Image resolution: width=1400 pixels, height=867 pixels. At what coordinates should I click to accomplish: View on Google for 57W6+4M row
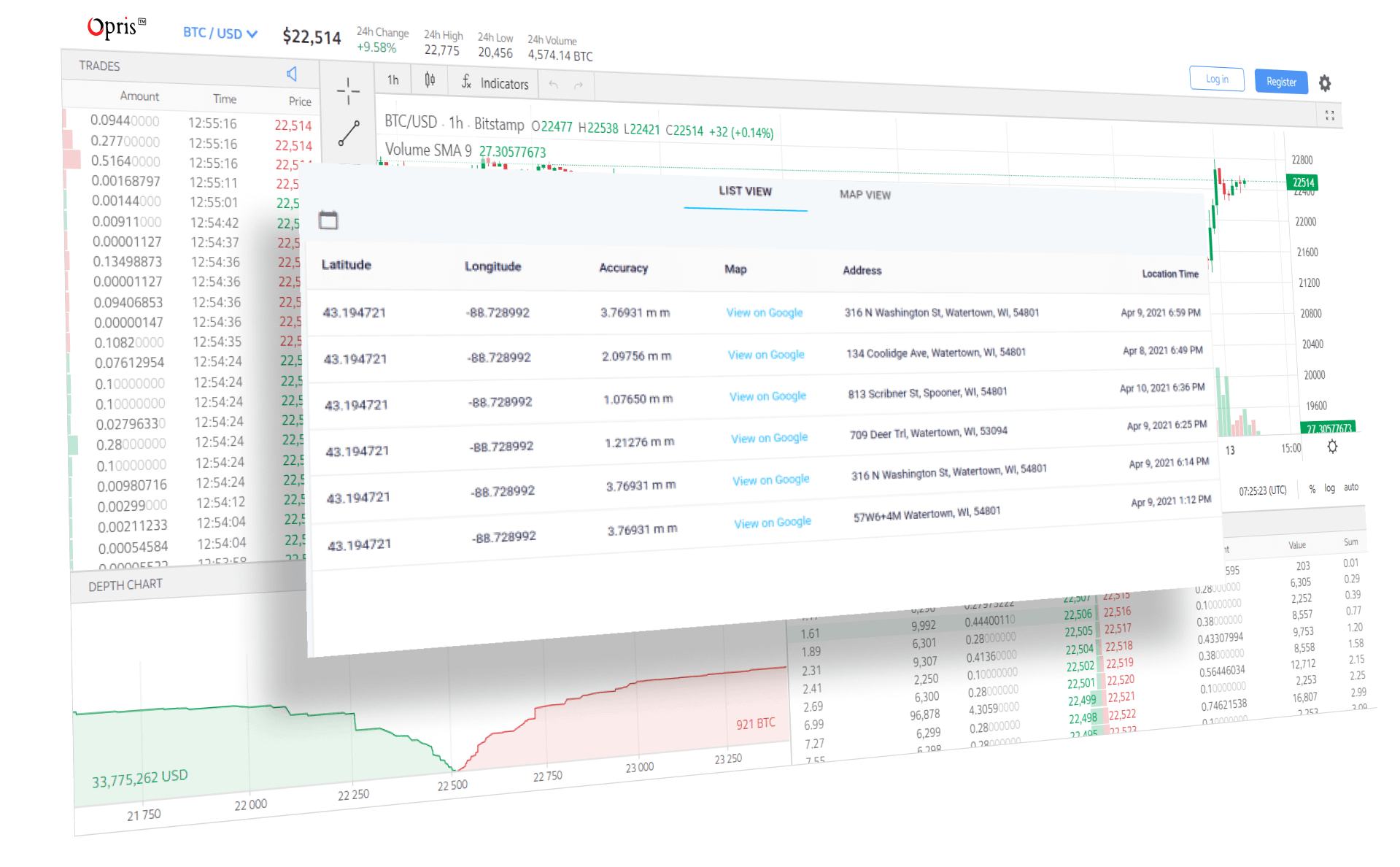click(773, 523)
